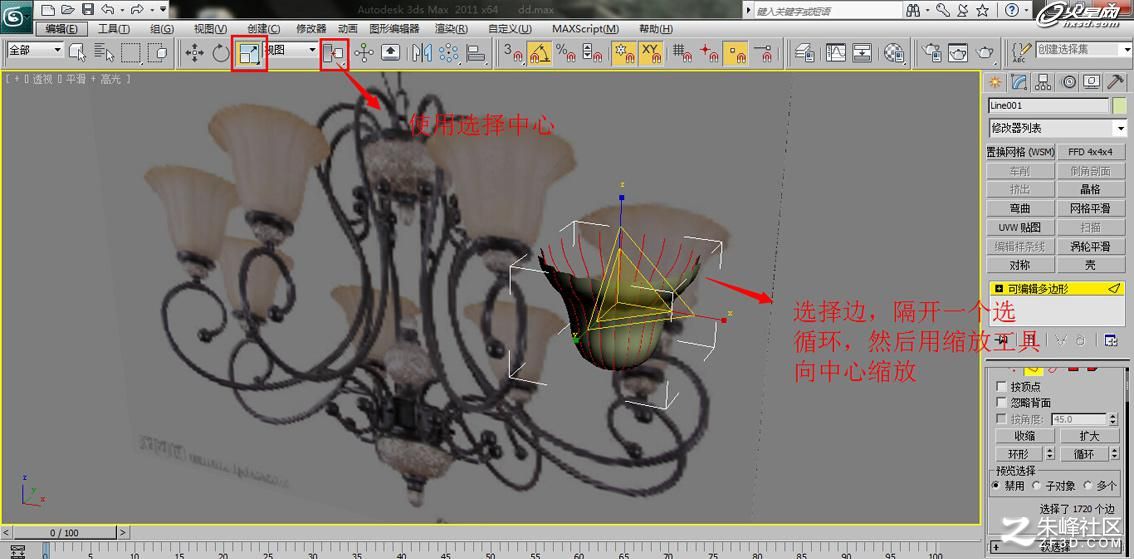Apply the 网格平滑 modifier button
Viewport: 1134px width, 559px height.
(1090, 208)
